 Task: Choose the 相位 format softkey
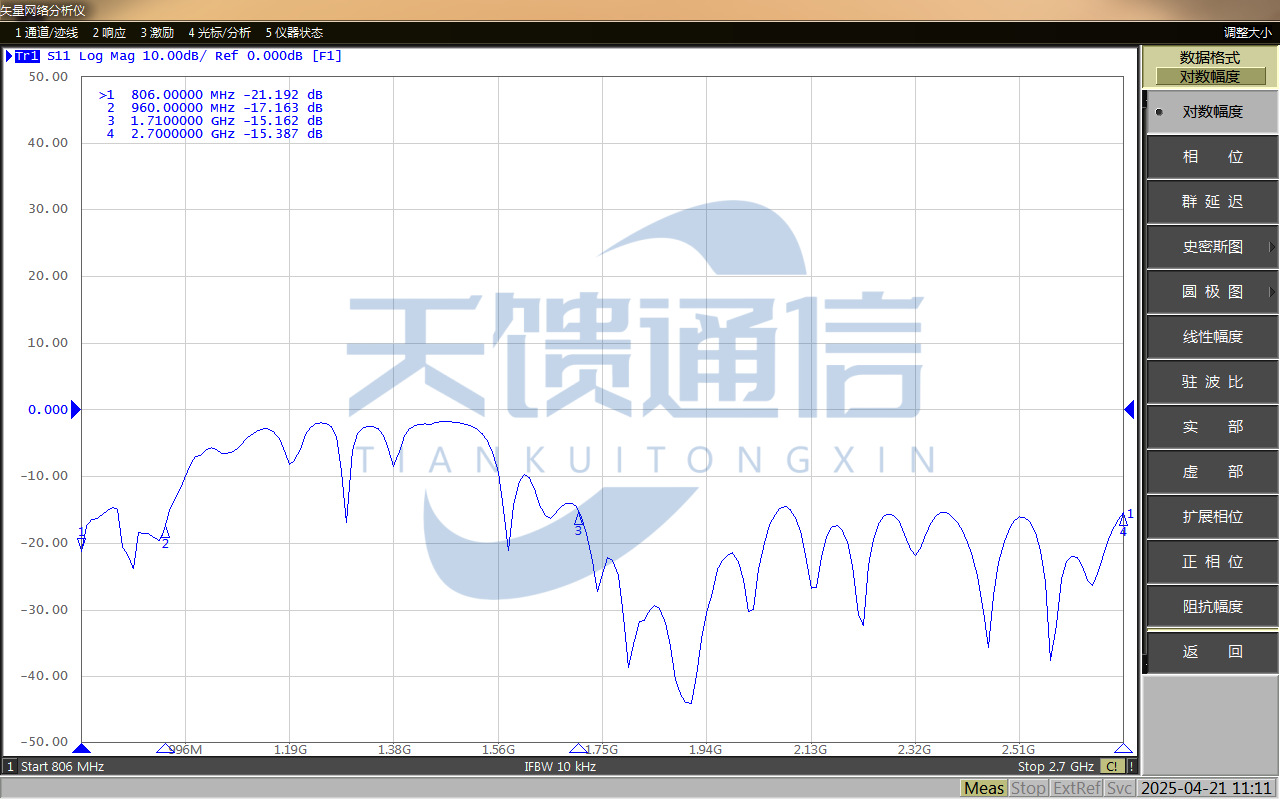coord(1211,157)
